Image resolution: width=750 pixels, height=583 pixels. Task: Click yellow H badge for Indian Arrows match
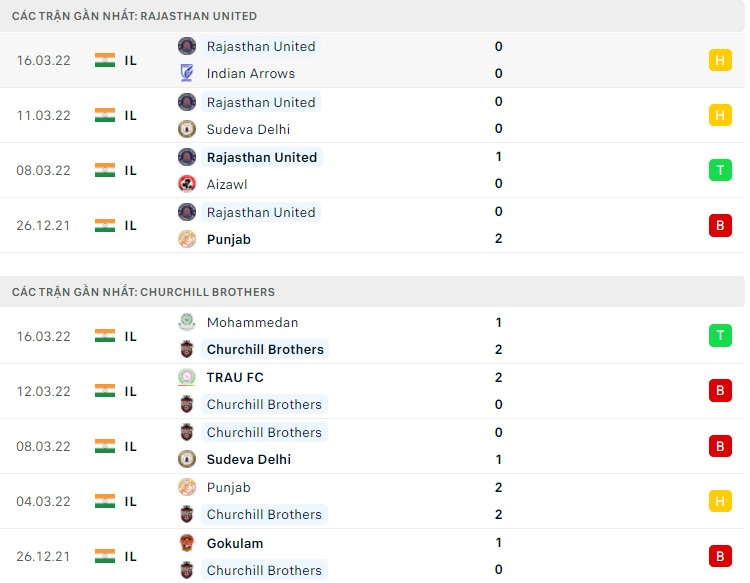pos(720,60)
